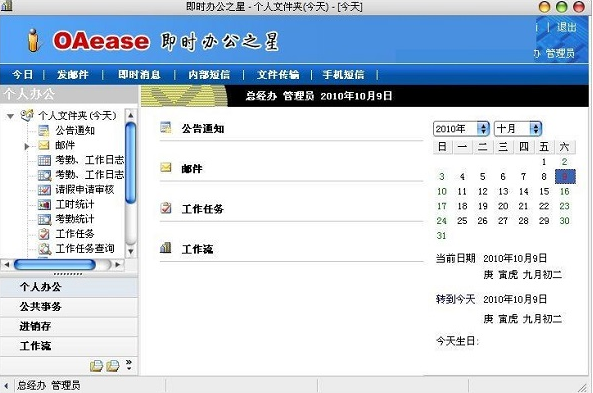Image resolution: width=593 pixels, height=393 pixels.
Task: Click the first folder icon in the sidebar footer
Action: 96,365
